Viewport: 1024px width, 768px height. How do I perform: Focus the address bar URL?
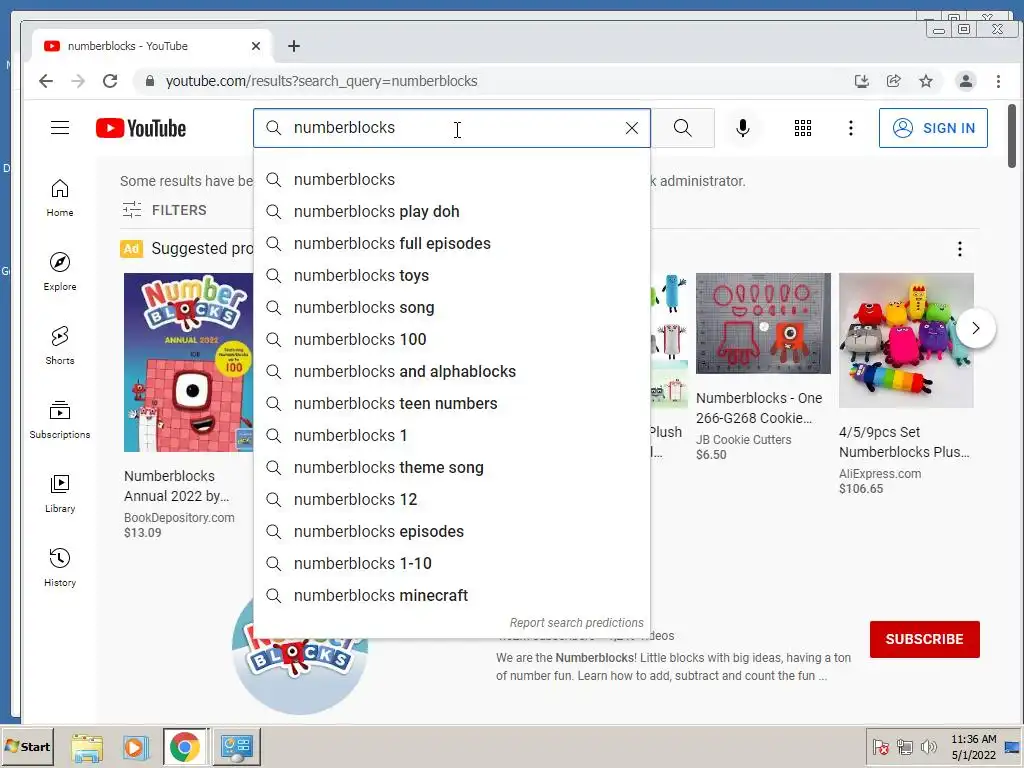[321, 81]
